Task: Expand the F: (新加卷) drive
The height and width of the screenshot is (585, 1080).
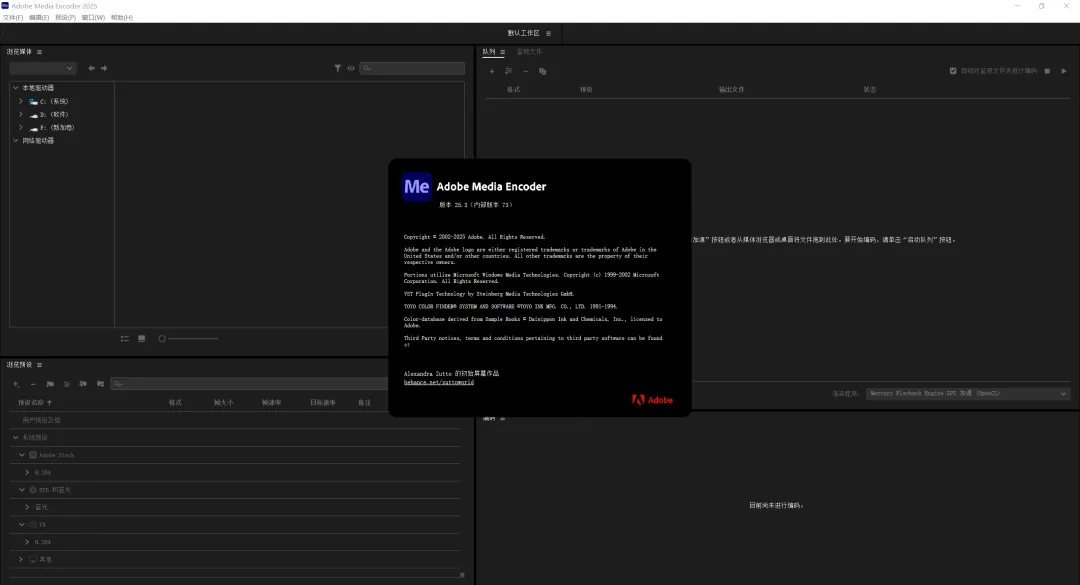Action: pos(21,127)
